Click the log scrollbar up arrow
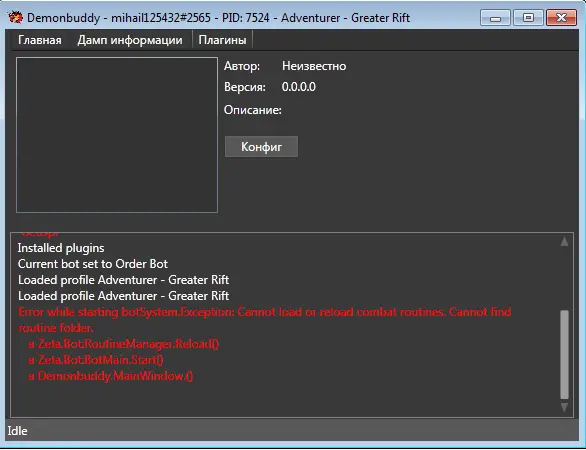The image size is (586, 450). tap(564, 242)
